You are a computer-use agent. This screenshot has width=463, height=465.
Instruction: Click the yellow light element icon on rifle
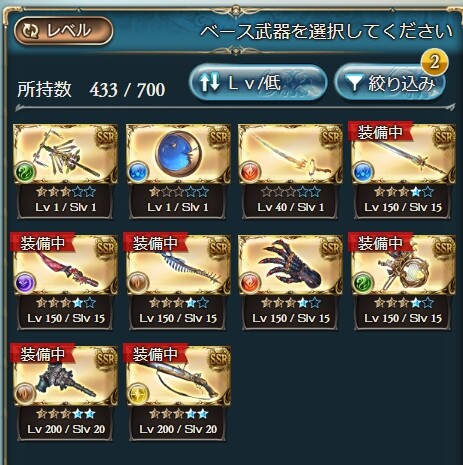(x=138, y=394)
